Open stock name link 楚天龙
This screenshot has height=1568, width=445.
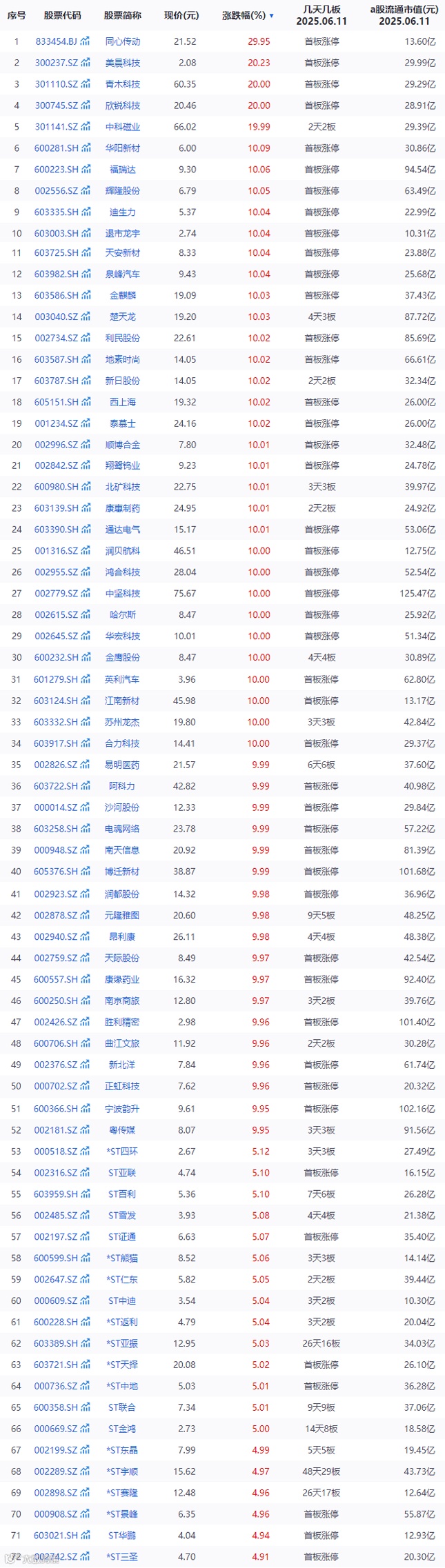point(123,316)
